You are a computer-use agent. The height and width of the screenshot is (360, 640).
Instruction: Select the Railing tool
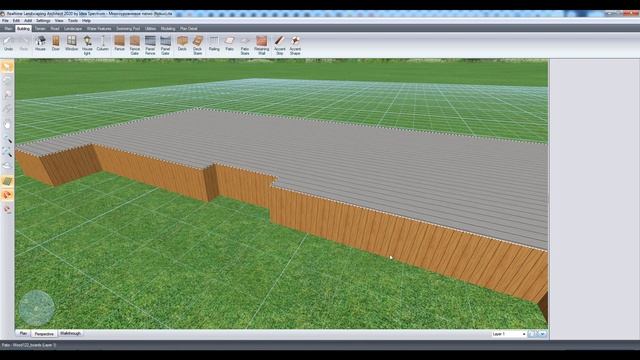coord(214,44)
